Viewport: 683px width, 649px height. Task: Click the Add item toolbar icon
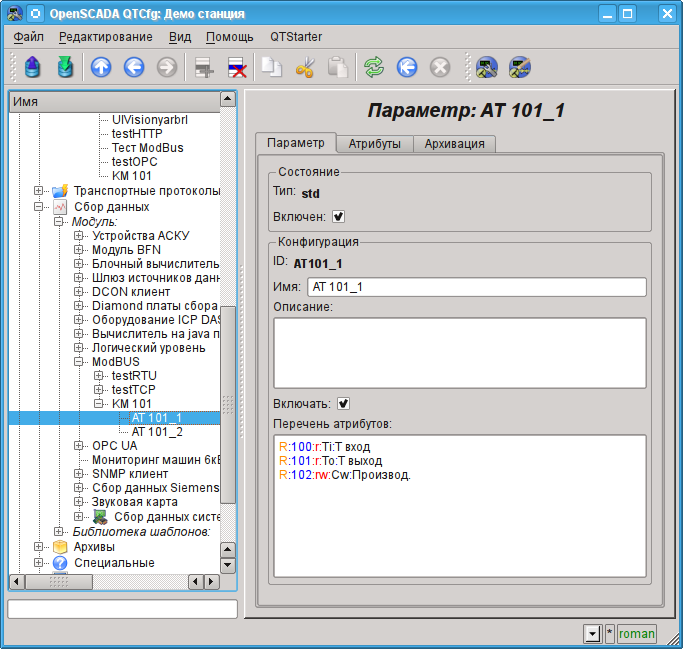click(x=205, y=67)
